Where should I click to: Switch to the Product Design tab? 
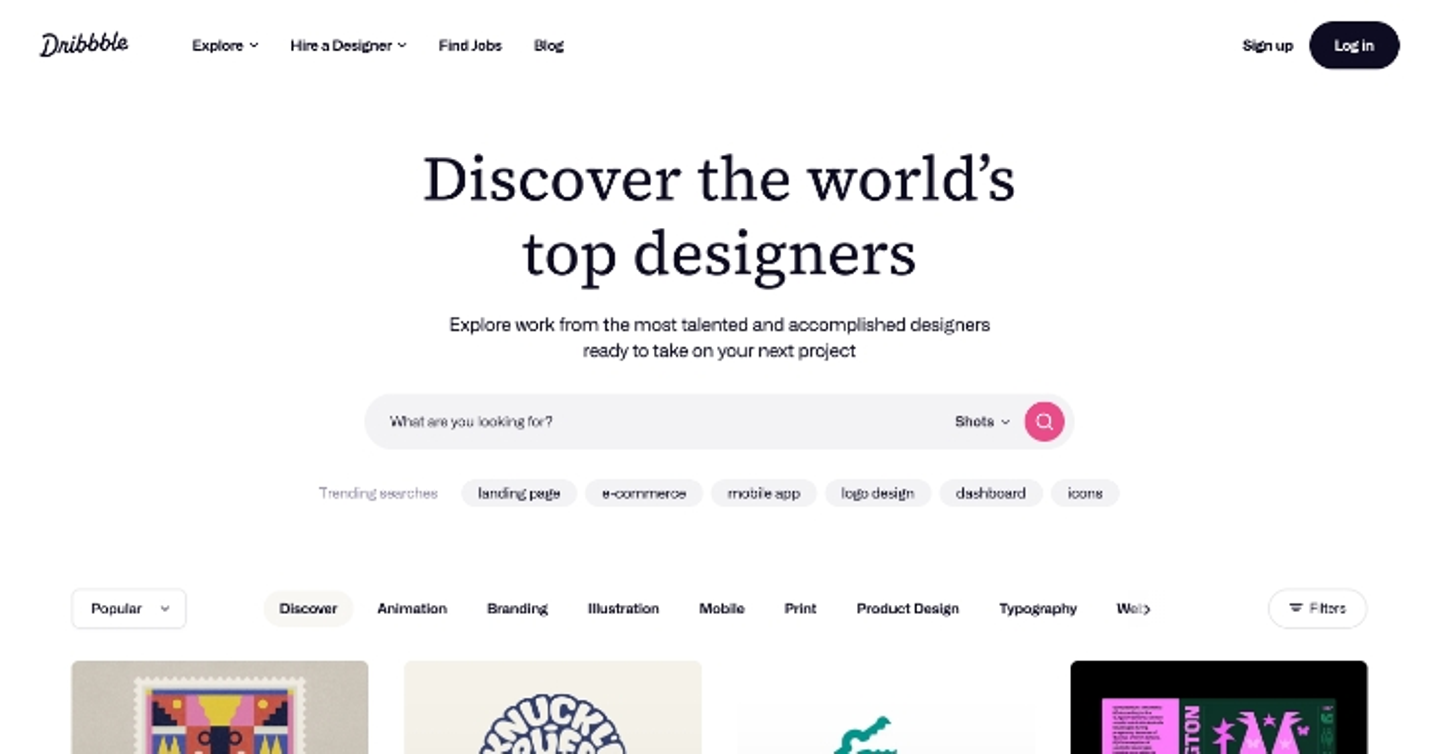[908, 608]
